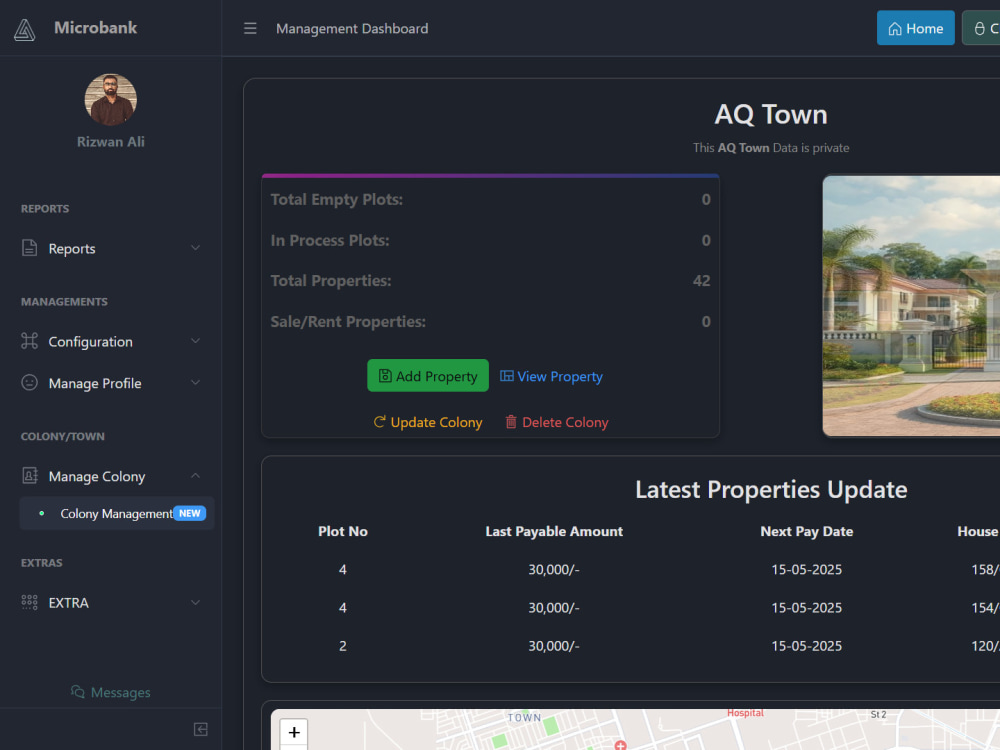Click the EXTRA grid dots icon

click(x=29, y=603)
